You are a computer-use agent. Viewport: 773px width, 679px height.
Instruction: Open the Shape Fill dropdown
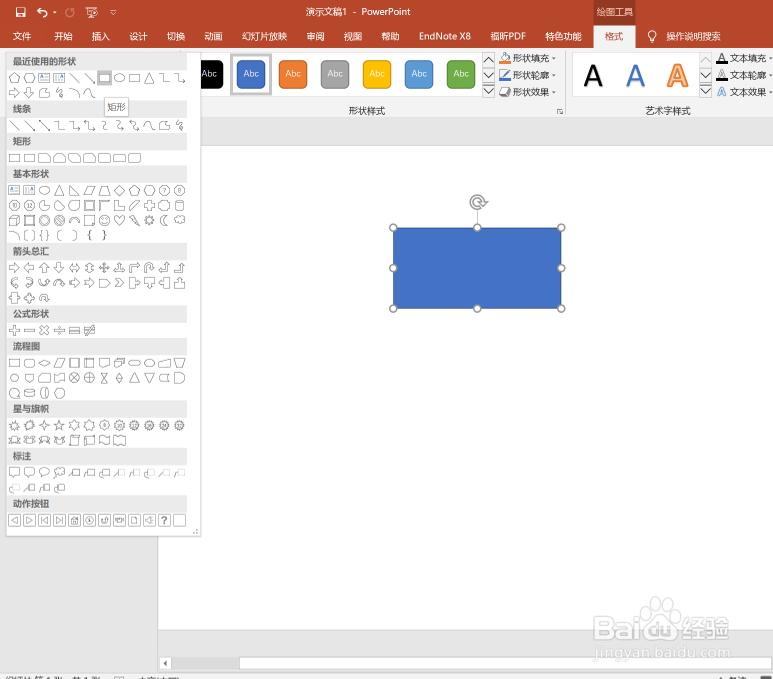[x=527, y=58]
